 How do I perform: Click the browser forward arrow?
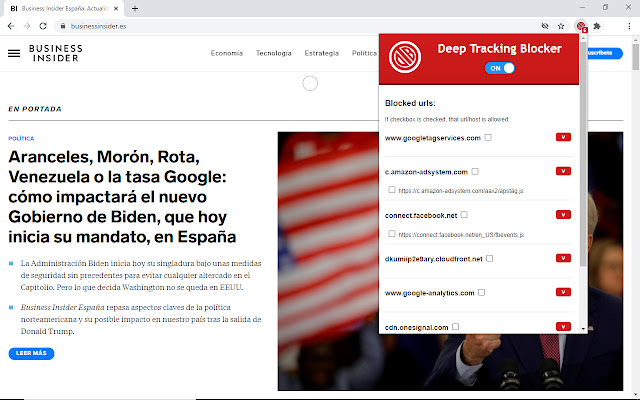point(27,26)
